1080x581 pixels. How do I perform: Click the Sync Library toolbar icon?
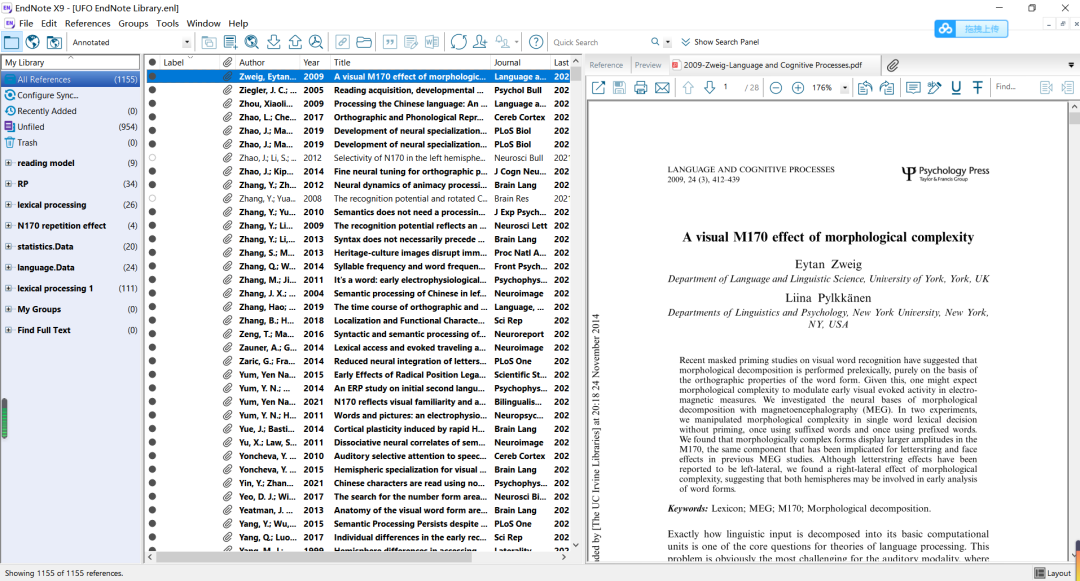pos(459,42)
